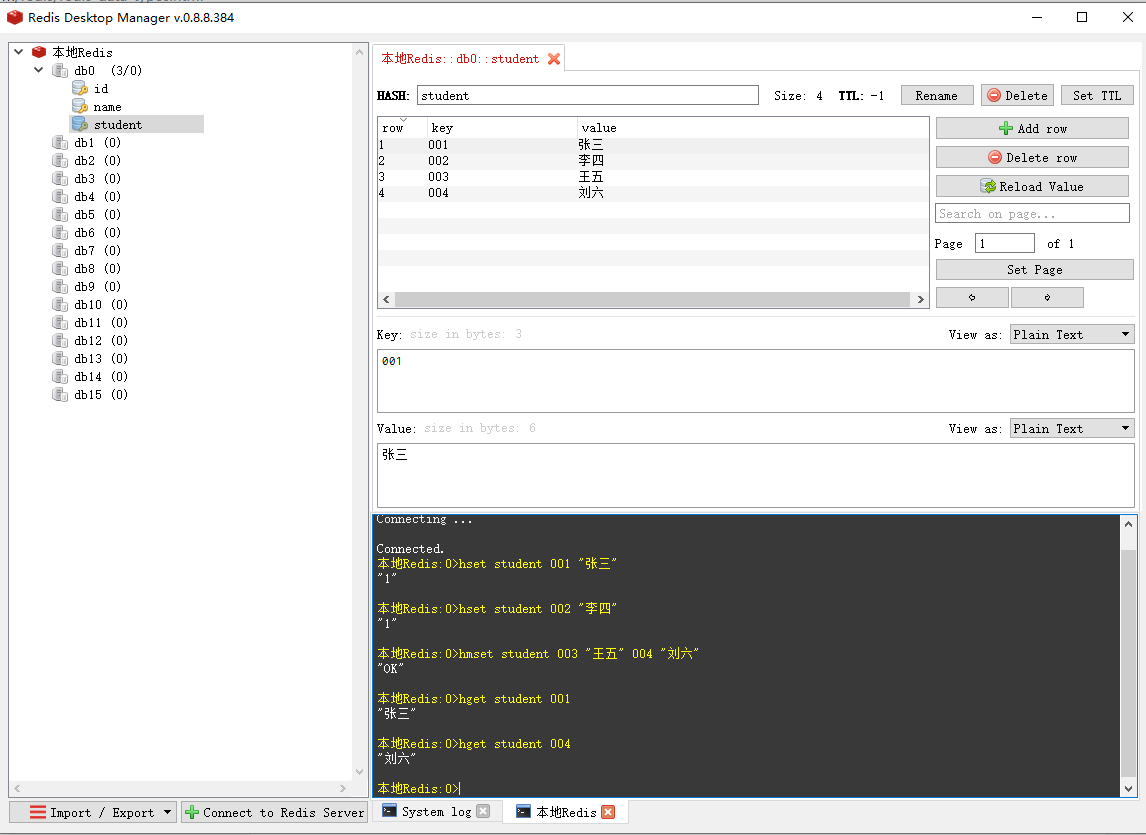Click the key icon beside name
The width and height of the screenshot is (1146, 835).
(x=80, y=107)
